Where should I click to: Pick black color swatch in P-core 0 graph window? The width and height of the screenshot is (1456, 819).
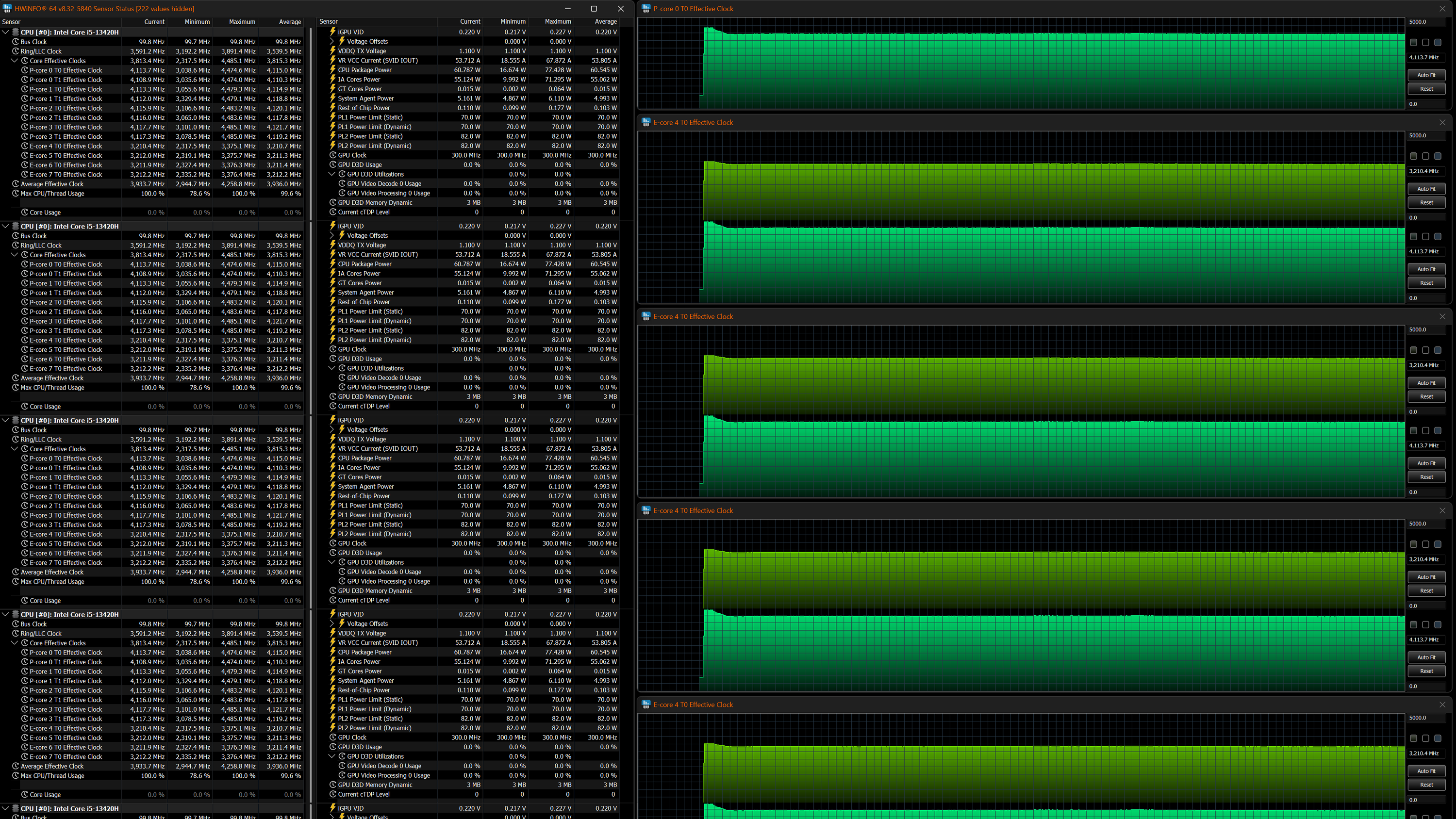point(1425,42)
